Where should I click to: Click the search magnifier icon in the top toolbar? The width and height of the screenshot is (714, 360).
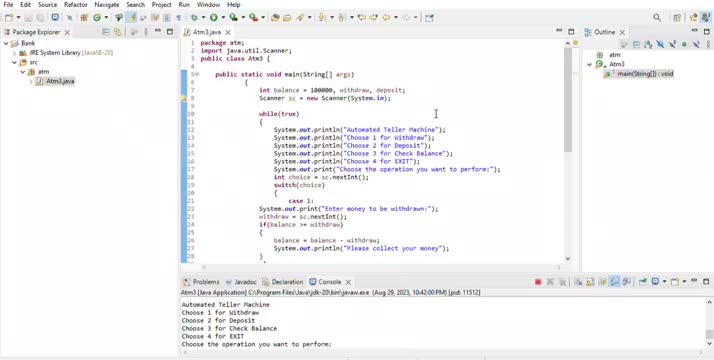coord(657,18)
